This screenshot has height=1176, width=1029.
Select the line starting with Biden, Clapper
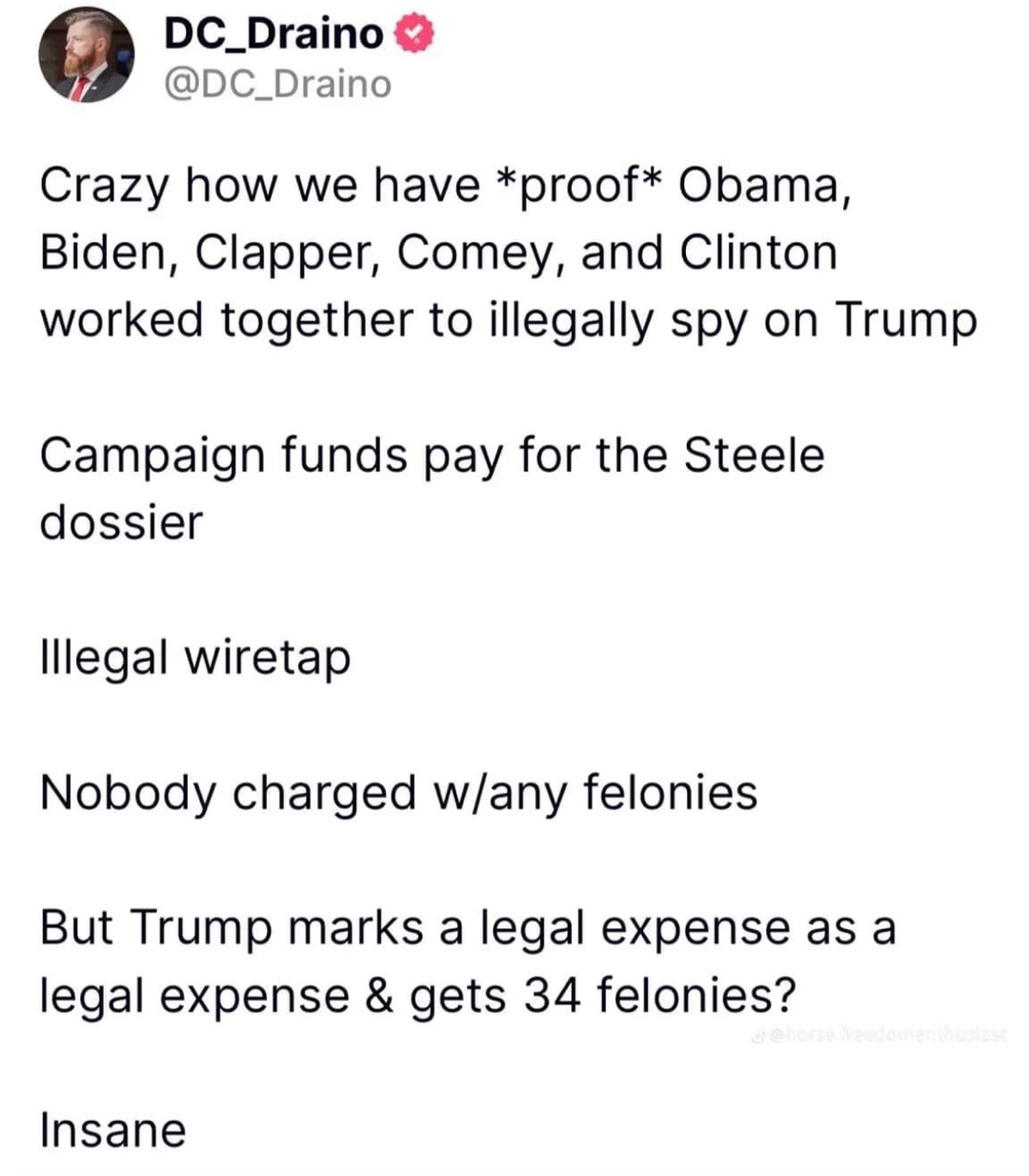(x=438, y=253)
